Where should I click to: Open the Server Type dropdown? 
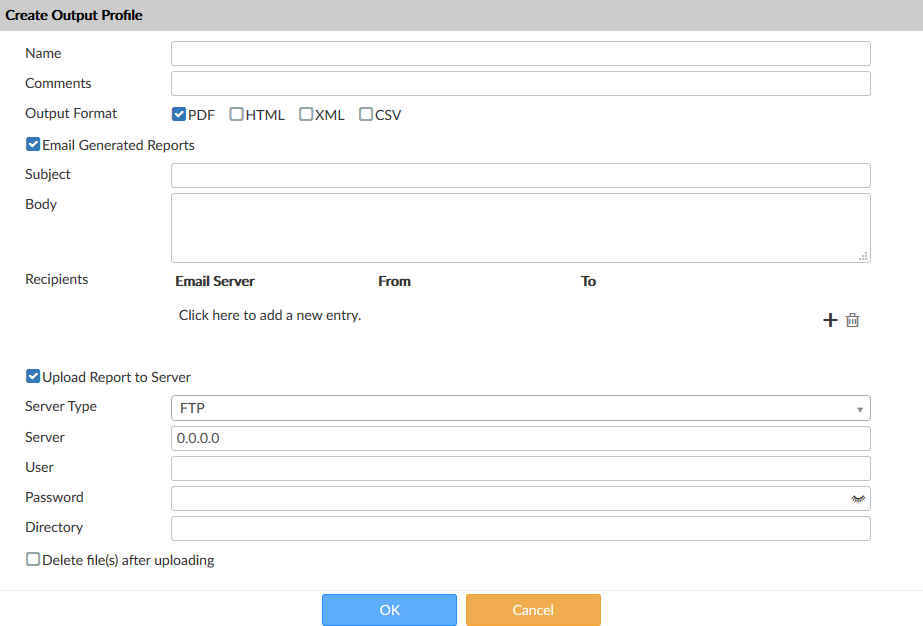pos(859,408)
